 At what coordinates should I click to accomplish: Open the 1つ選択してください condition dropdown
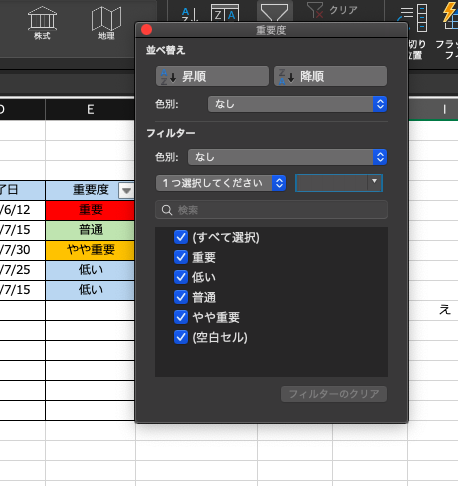[x=221, y=183]
